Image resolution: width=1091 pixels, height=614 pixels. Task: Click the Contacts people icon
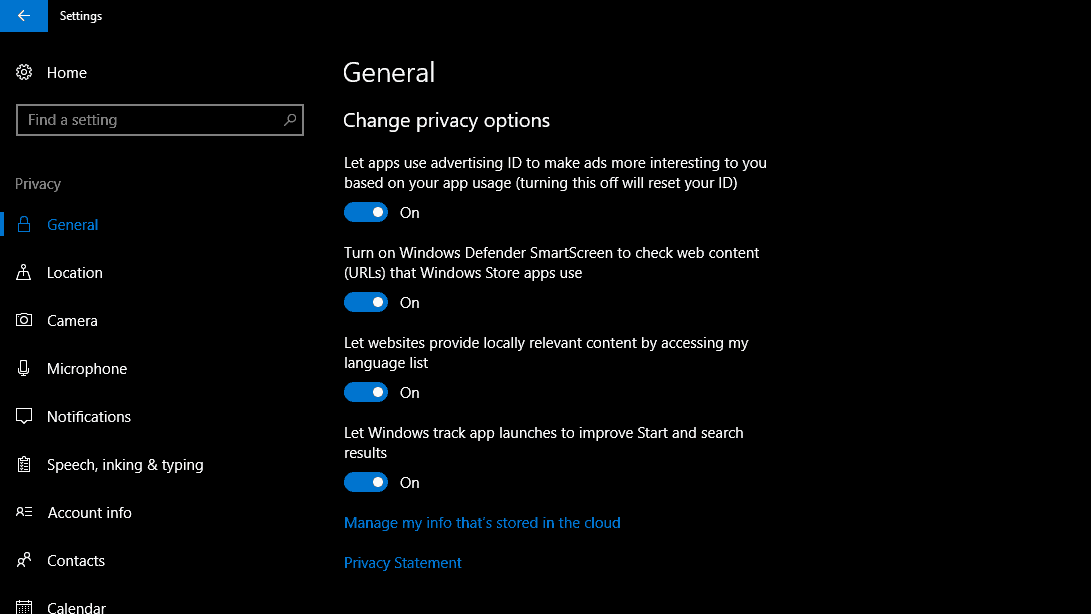[x=25, y=561]
